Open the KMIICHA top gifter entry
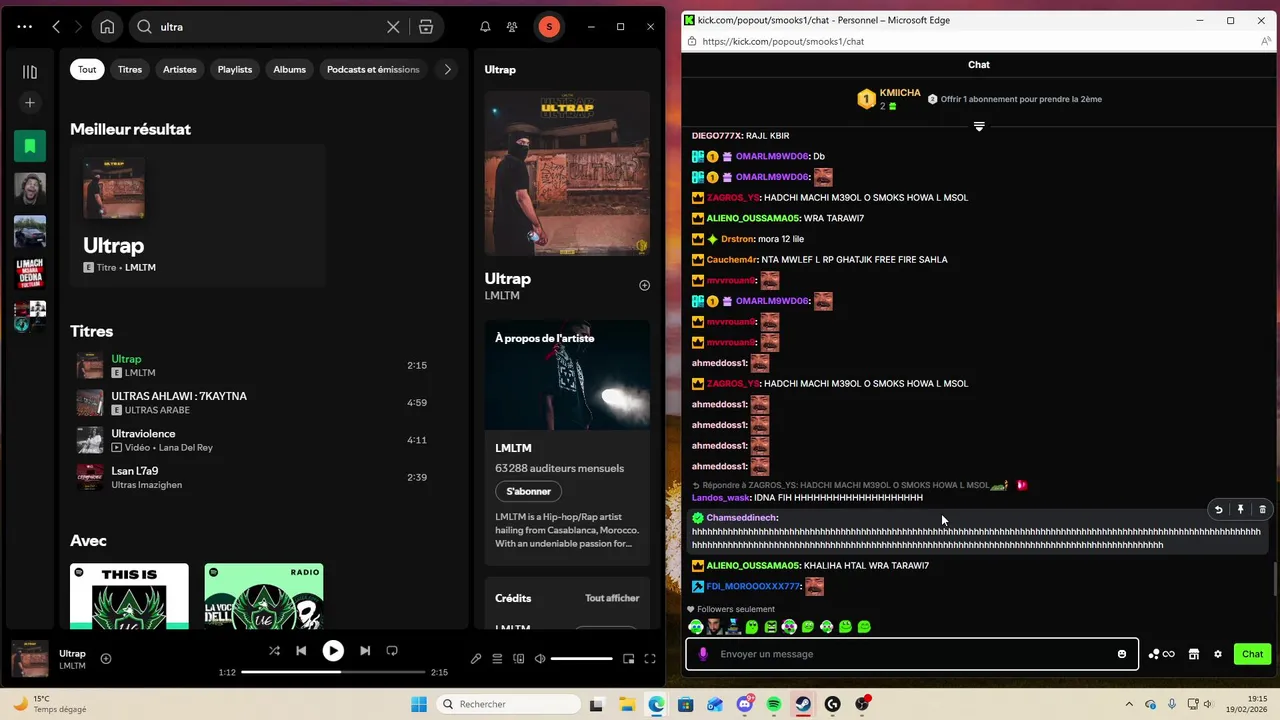Screen dimensions: 1280x720 coord(890,99)
